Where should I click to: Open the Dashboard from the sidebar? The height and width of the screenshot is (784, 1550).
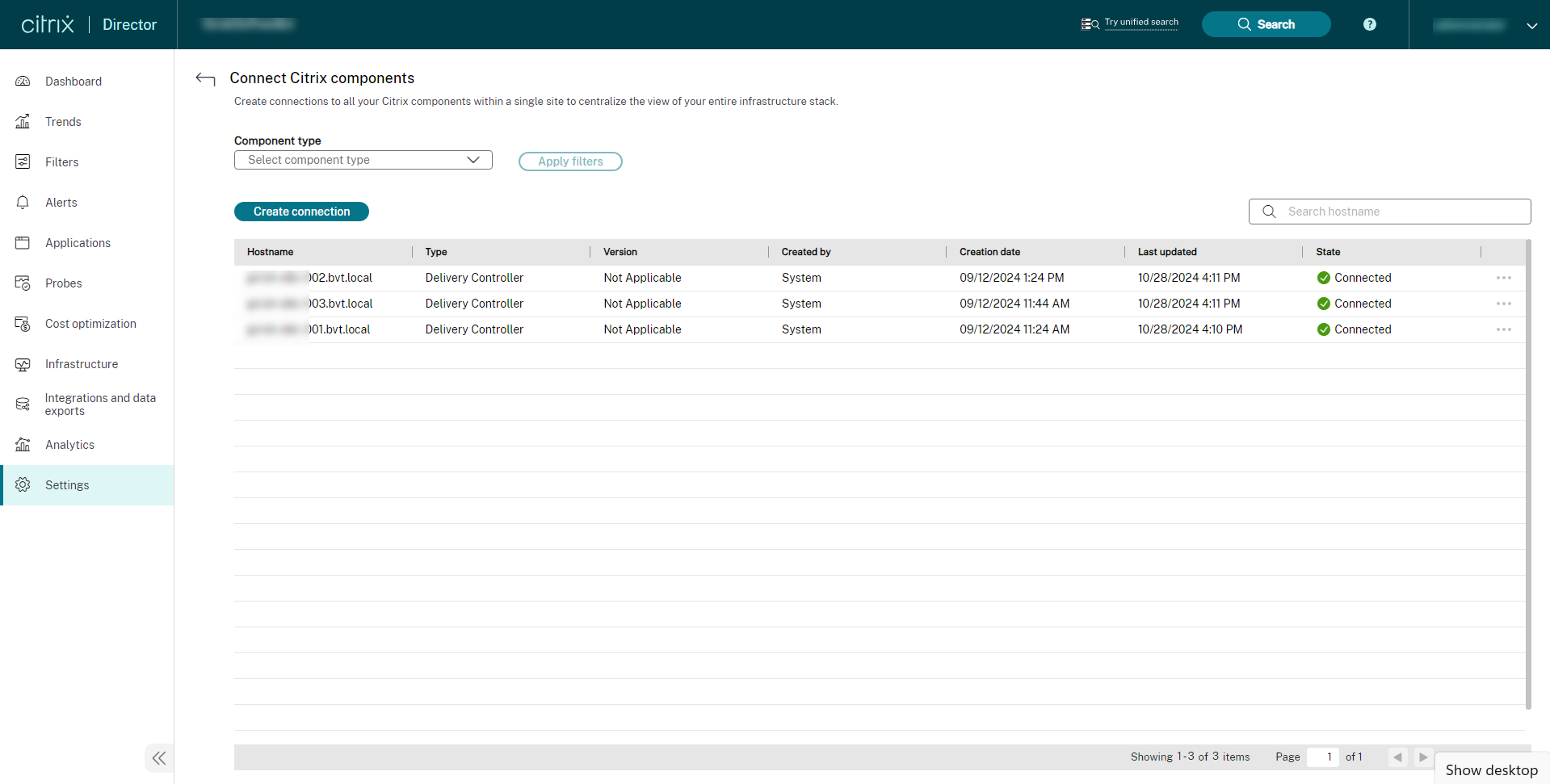(x=73, y=81)
